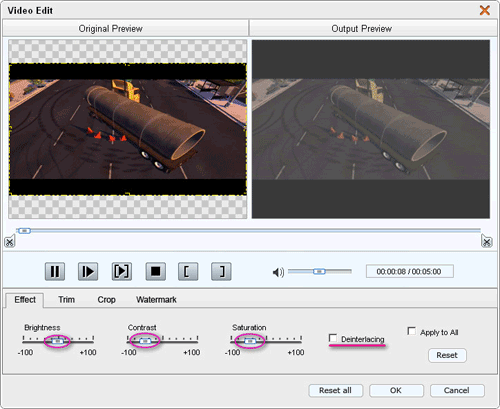500x409 pixels.
Task: Click the Brightness slider handle
Action: 58,341
